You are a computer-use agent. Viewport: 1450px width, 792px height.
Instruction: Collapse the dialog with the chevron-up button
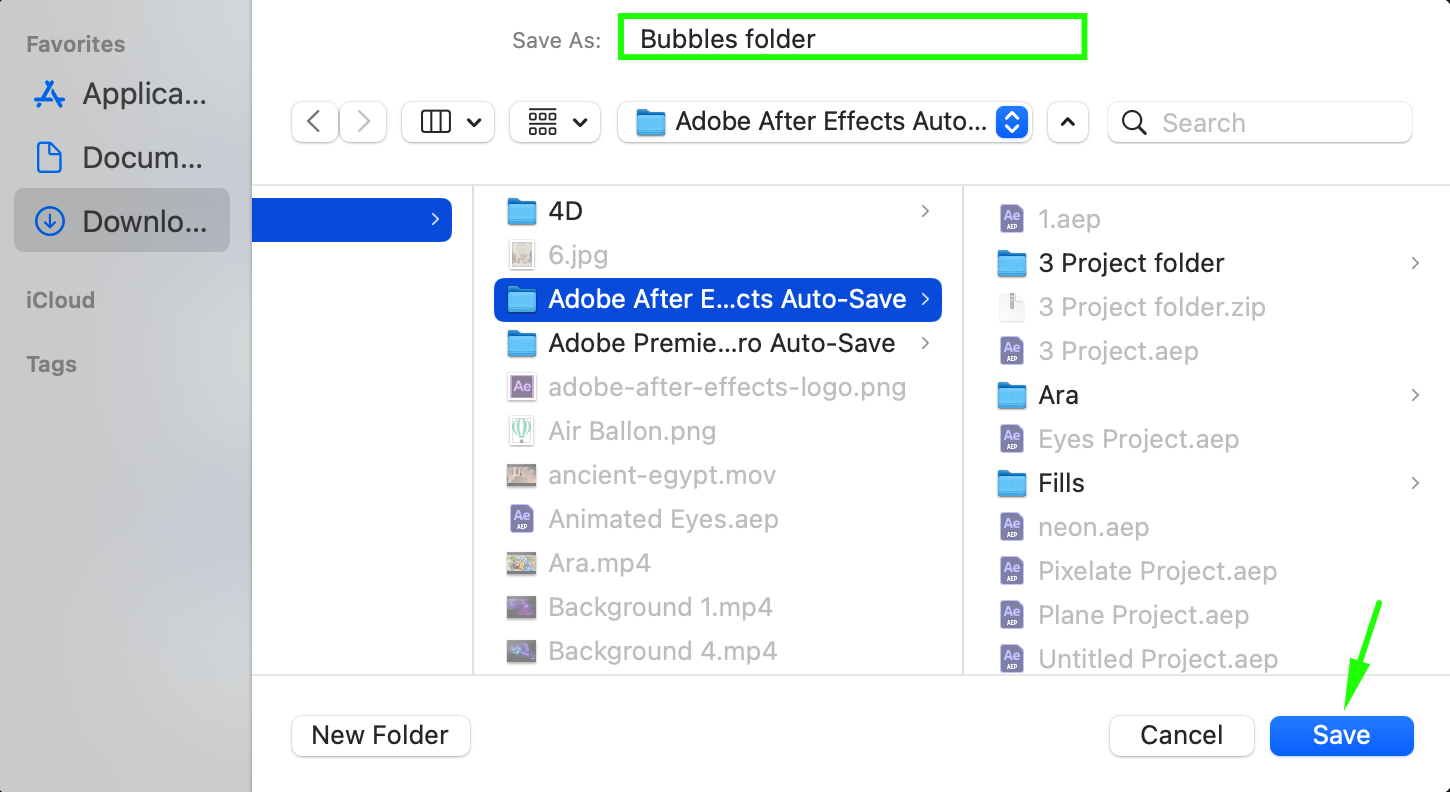coord(1067,122)
